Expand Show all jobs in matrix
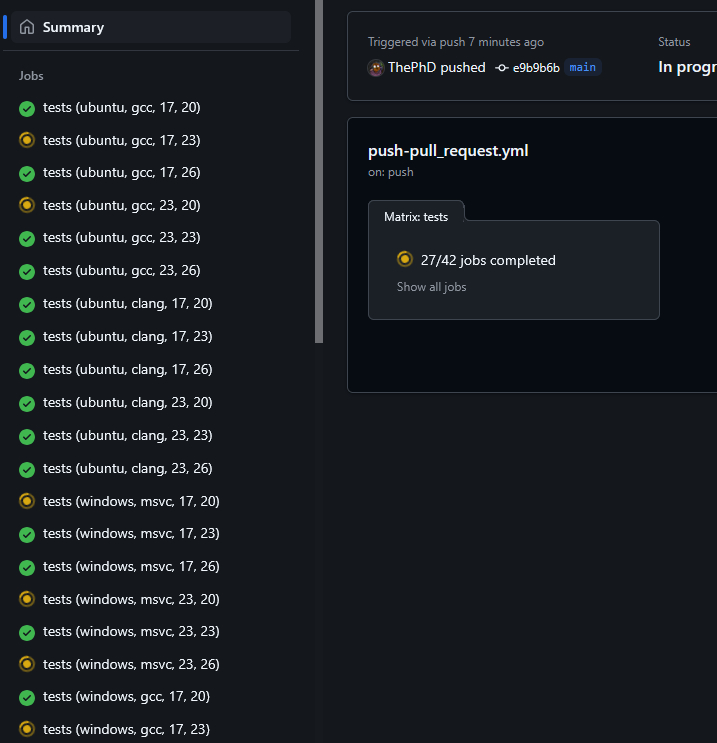Screen dimensions: 717x743 pos(431,287)
